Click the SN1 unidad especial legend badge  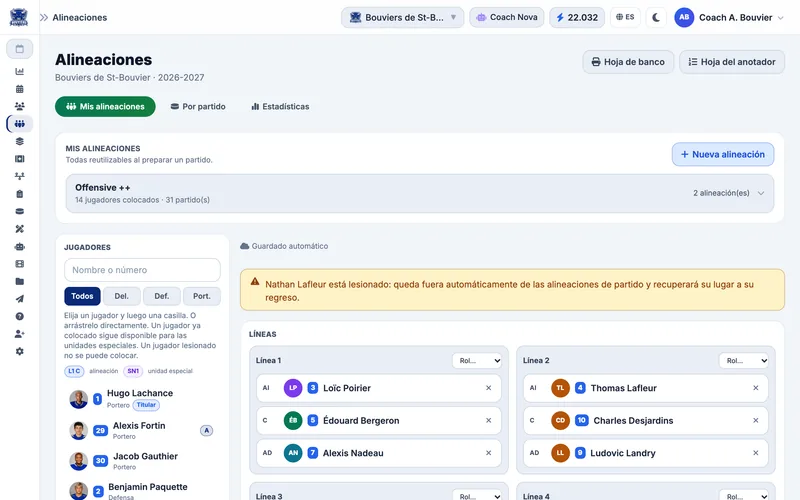(x=133, y=371)
